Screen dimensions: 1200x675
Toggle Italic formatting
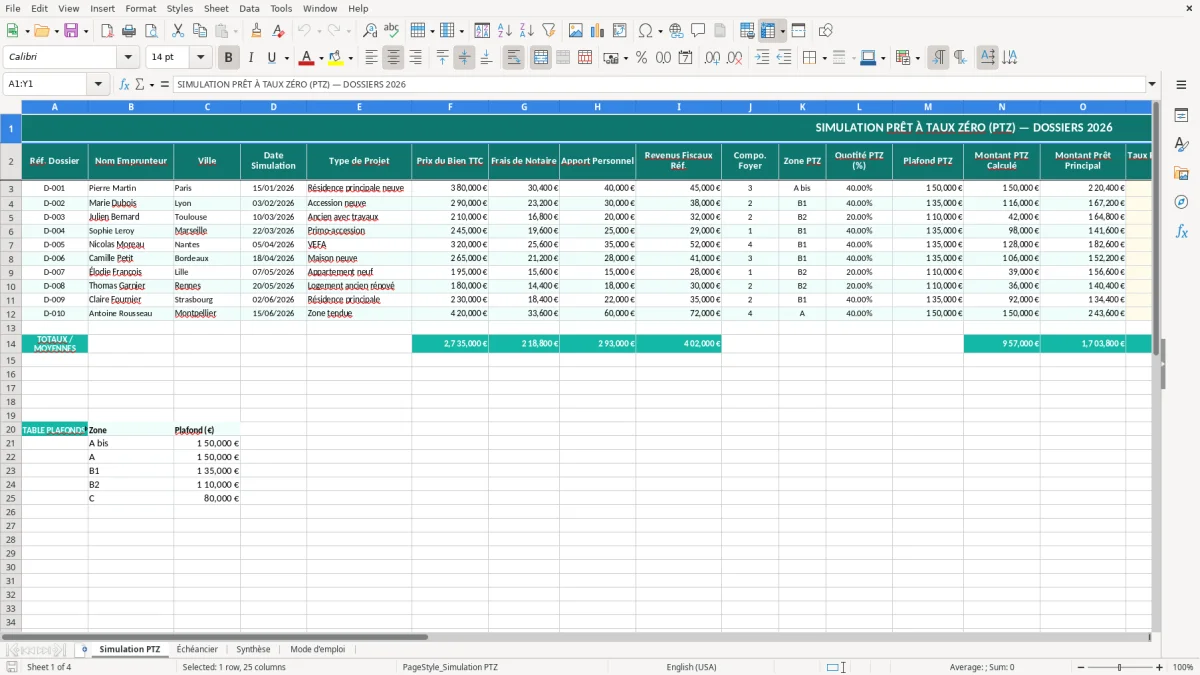click(250, 58)
